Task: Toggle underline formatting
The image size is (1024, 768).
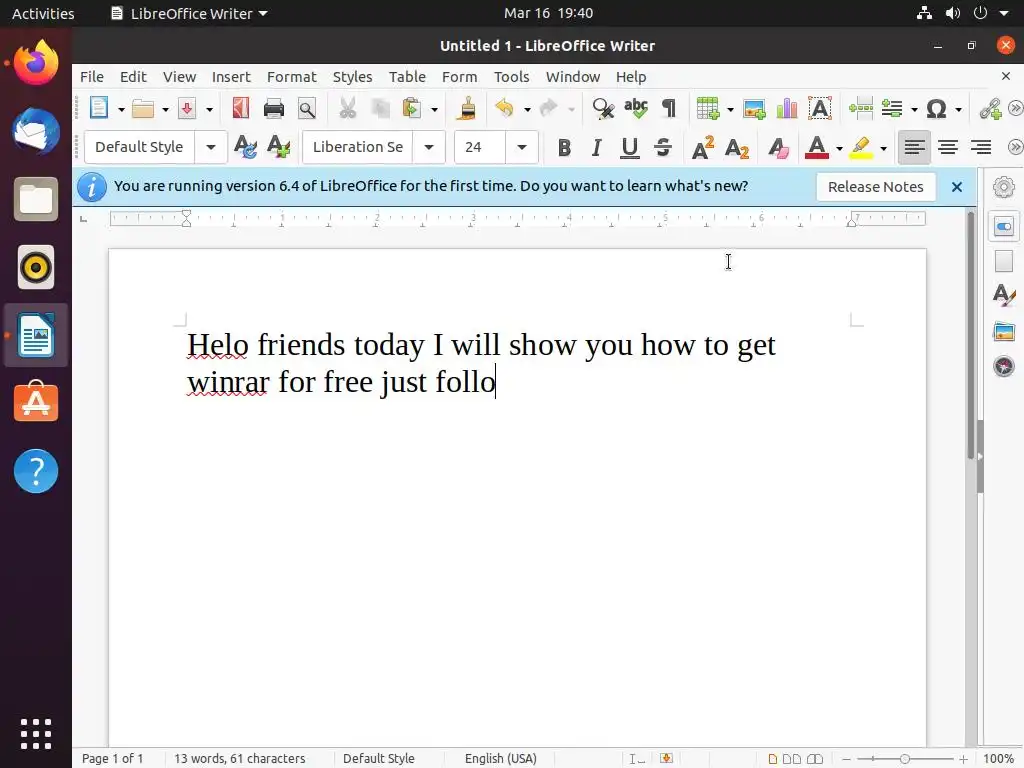Action: tap(630, 148)
